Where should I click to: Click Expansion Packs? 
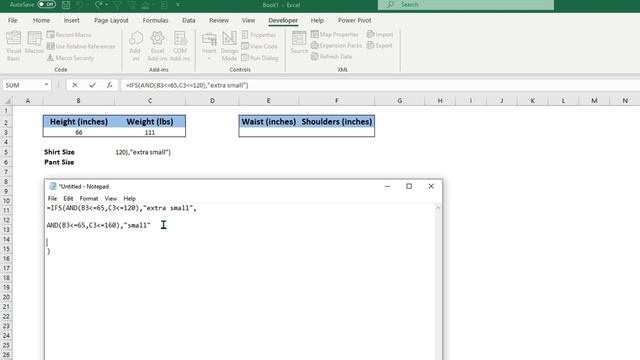point(336,45)
